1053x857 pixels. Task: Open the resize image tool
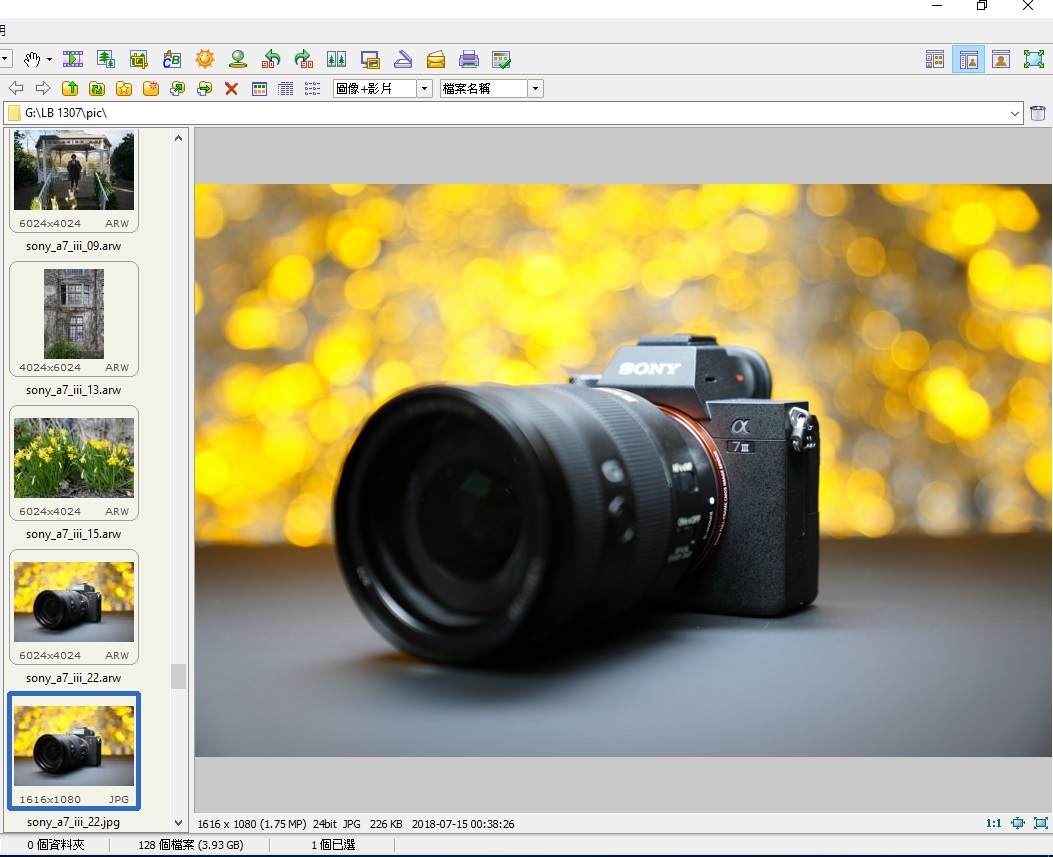(105, 60)
